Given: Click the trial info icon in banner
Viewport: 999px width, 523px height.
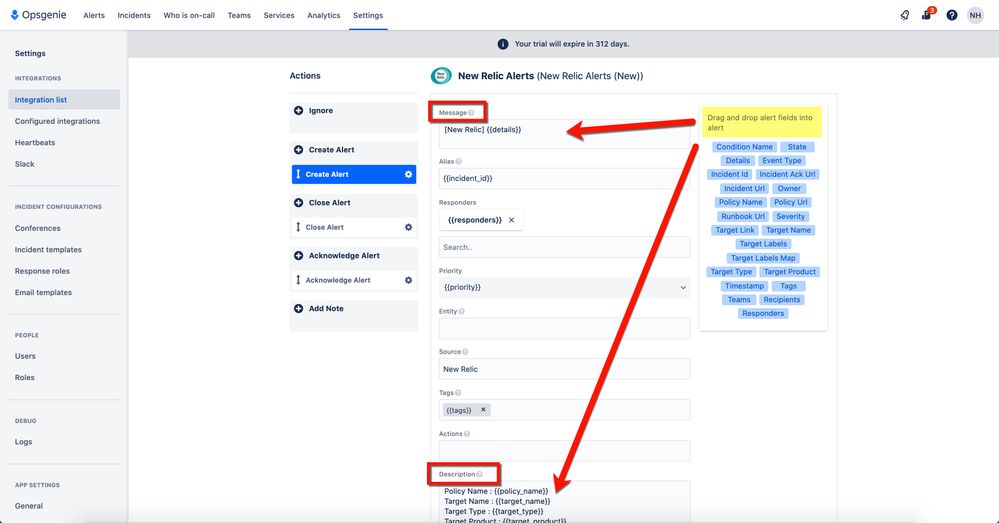Looking at the screenshot, I should click(503, 44).
